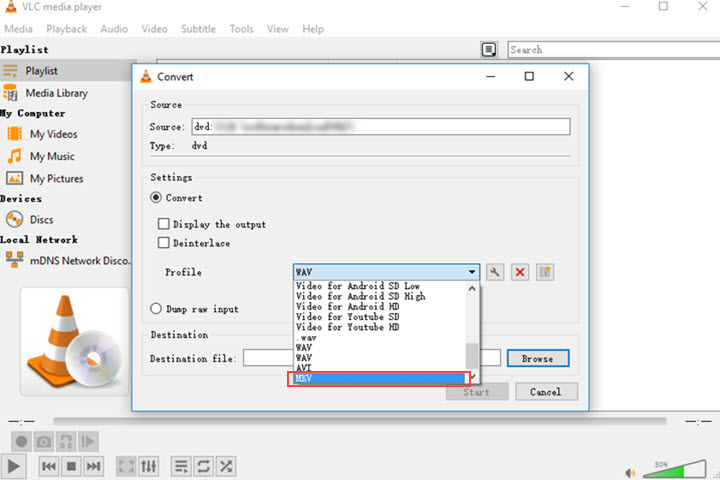Open the edit profile wrench icon

[495, 272]
